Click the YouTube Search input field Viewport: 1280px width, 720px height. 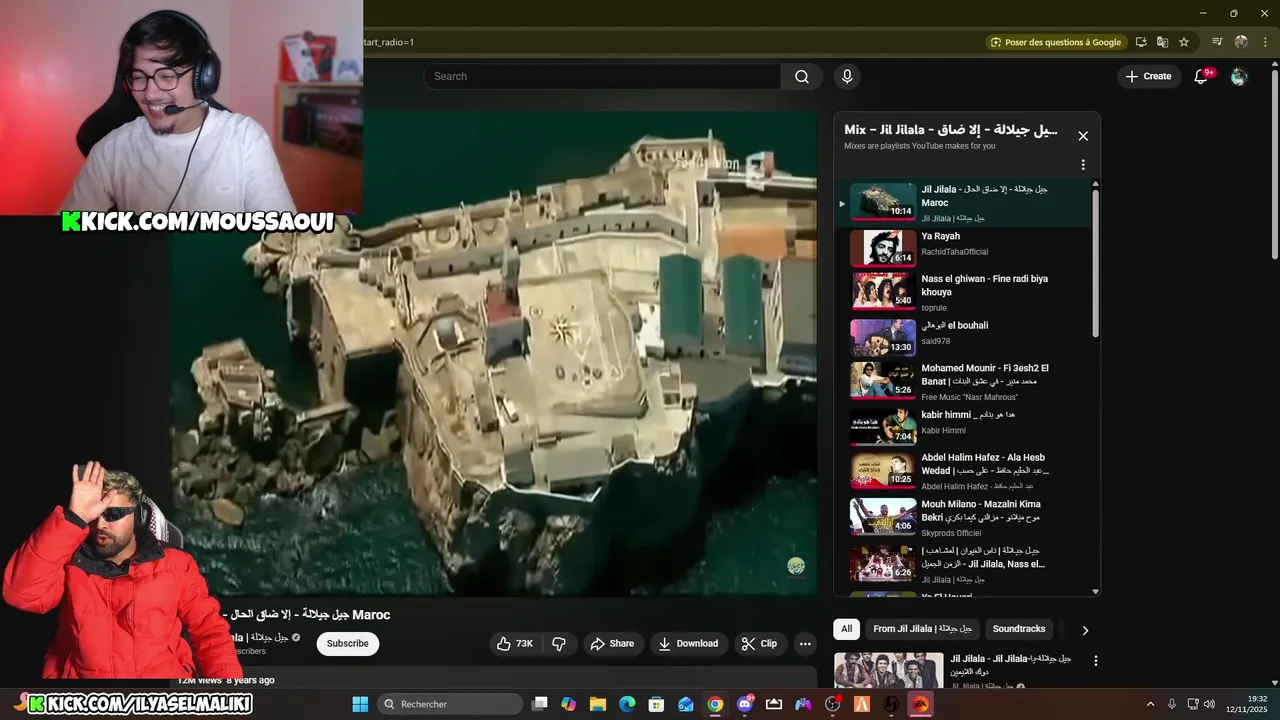[603, 77]
